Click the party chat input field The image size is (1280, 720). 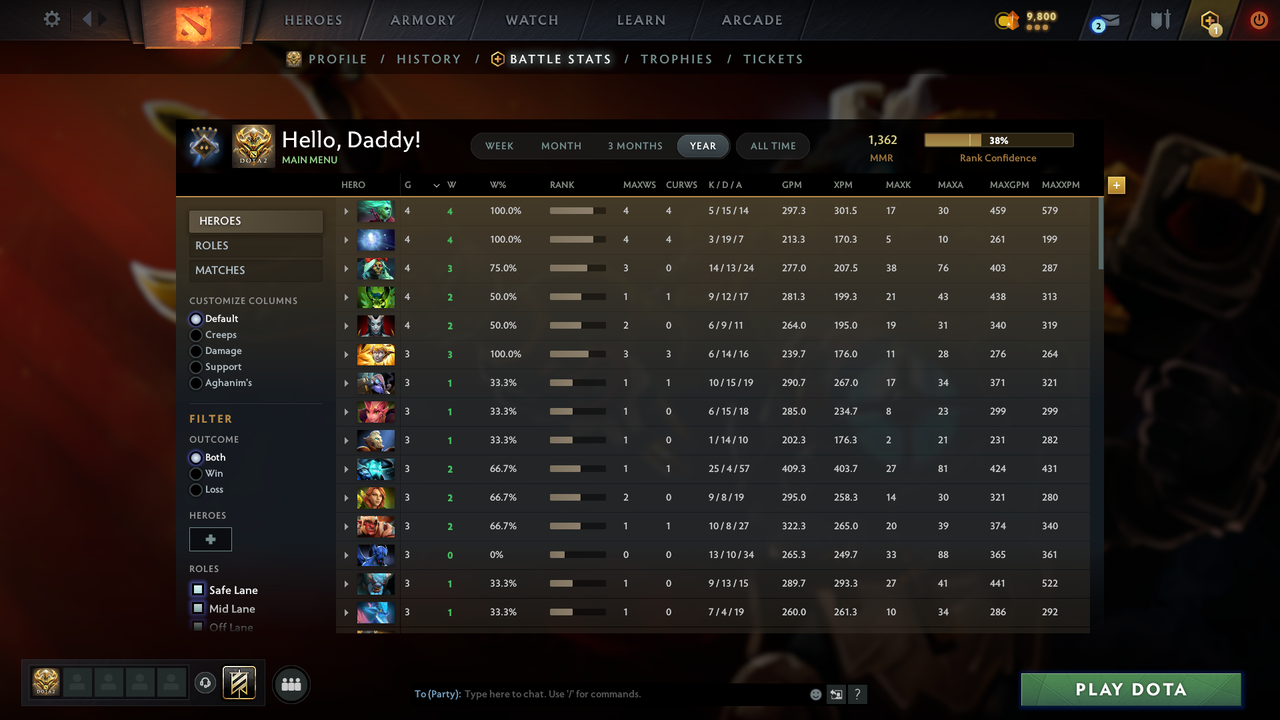[x=630, y=694]
